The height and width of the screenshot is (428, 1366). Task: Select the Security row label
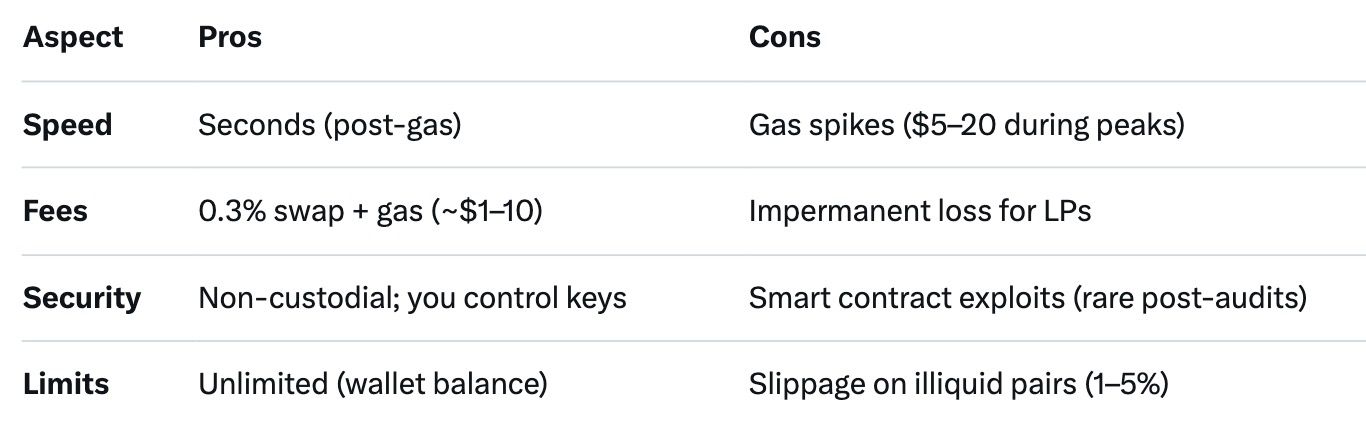[x=82, y=298]
